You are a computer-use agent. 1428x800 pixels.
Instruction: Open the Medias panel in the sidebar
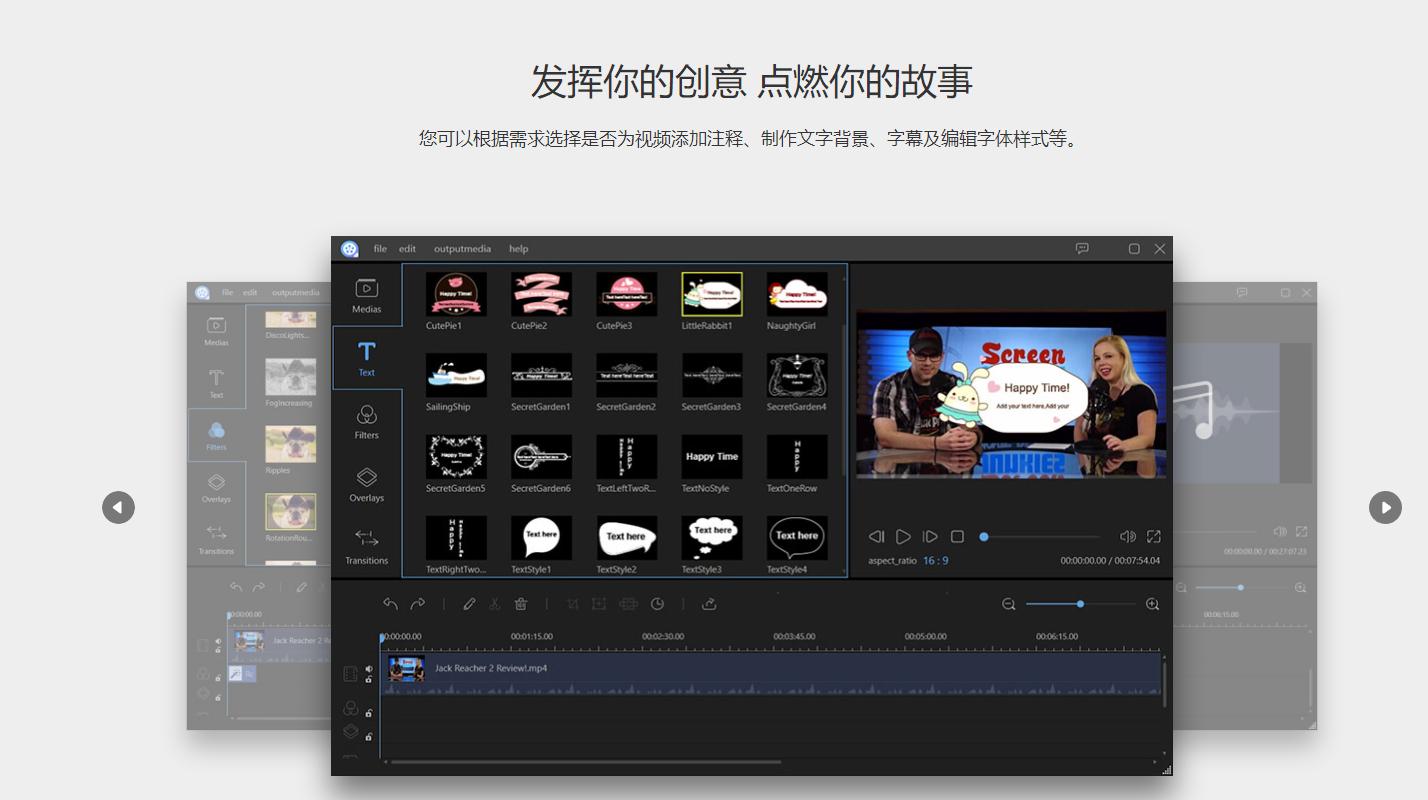367,296
